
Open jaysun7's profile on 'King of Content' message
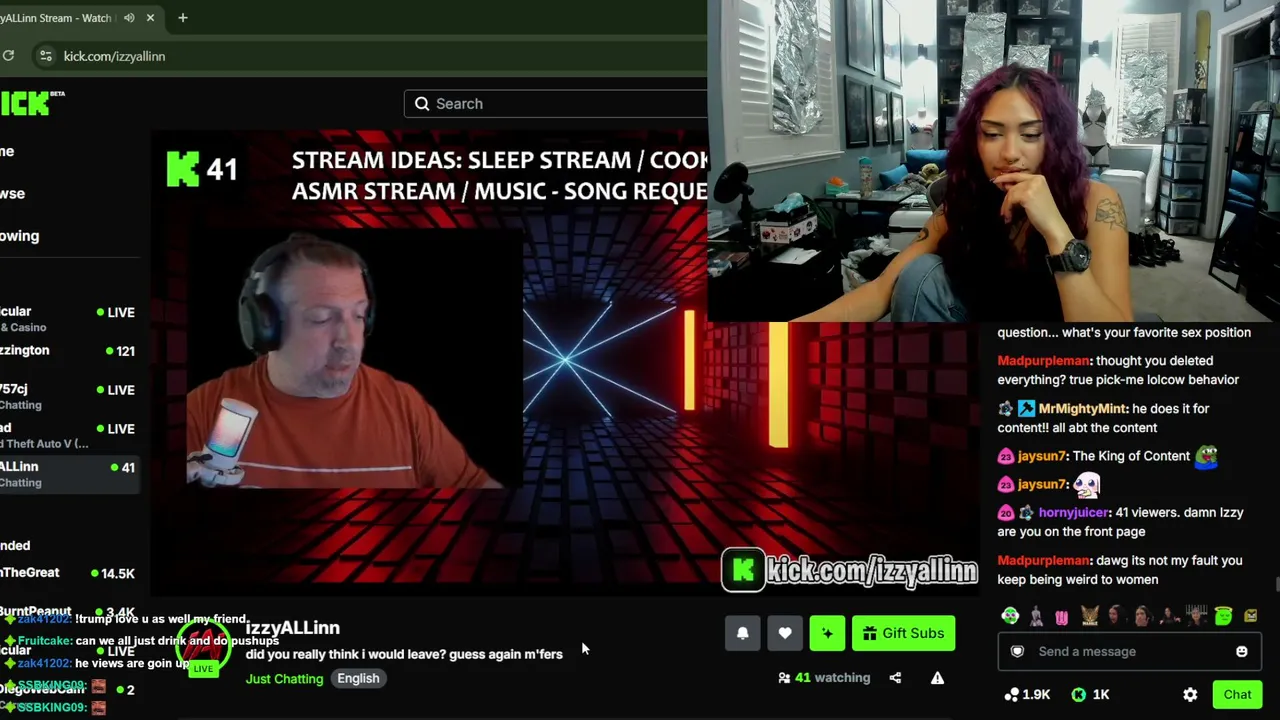click(1042, 456)
